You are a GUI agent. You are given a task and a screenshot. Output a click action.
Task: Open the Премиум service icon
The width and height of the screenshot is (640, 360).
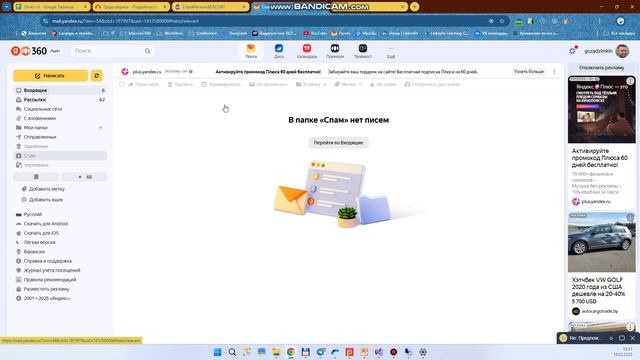(335, 51)
